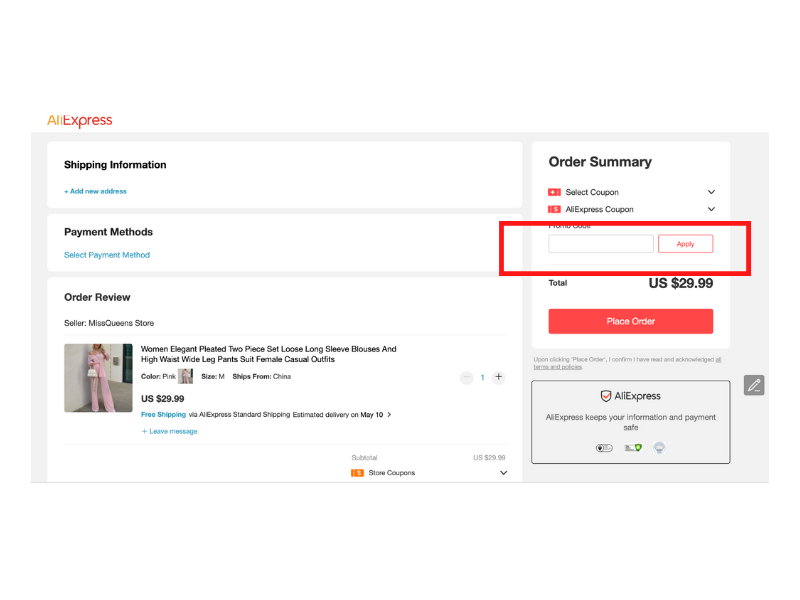Screen dimensions: 800x600
Task: Click the total price US $29.99
Action: coord(681,283)
